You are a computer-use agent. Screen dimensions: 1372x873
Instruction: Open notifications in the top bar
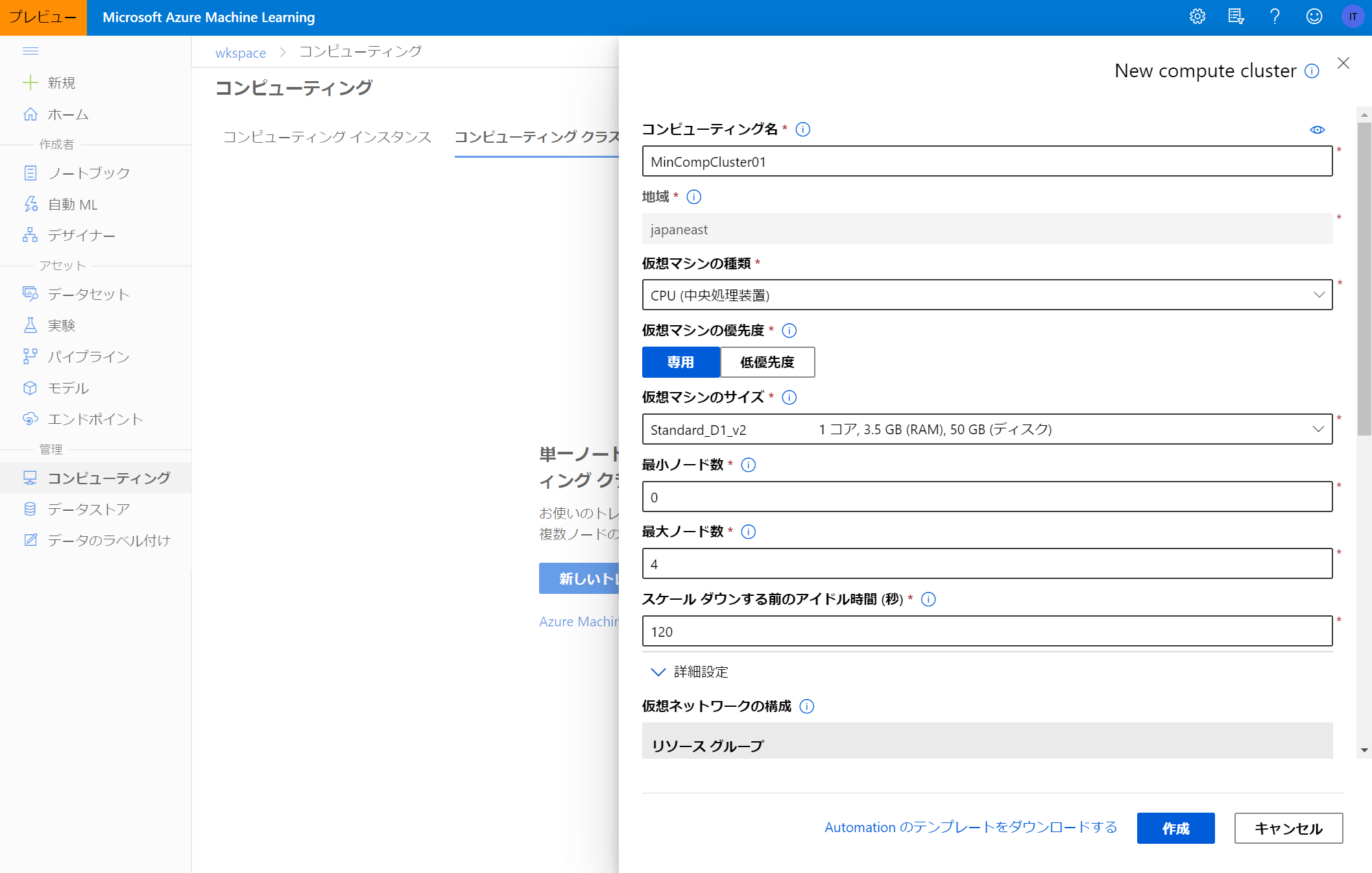pos(1236,16)
